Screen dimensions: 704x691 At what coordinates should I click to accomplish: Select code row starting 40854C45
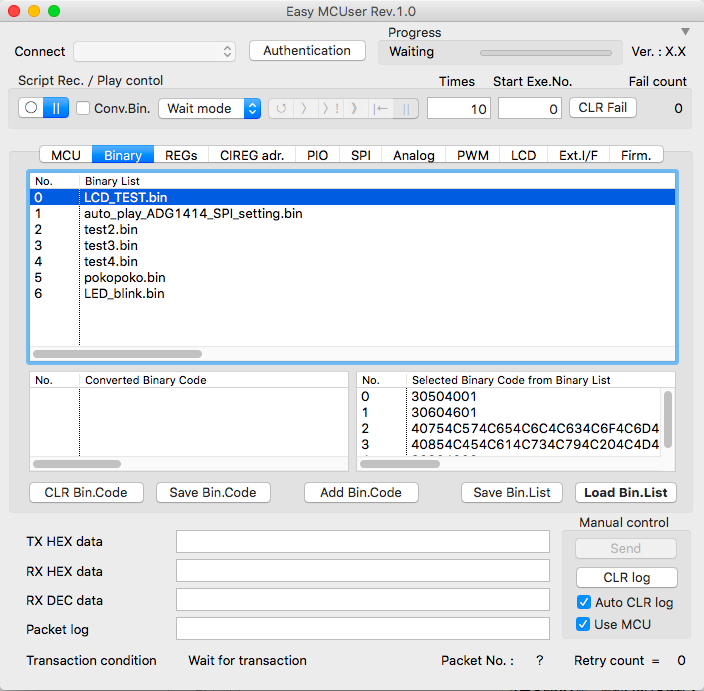pos(510,445)
